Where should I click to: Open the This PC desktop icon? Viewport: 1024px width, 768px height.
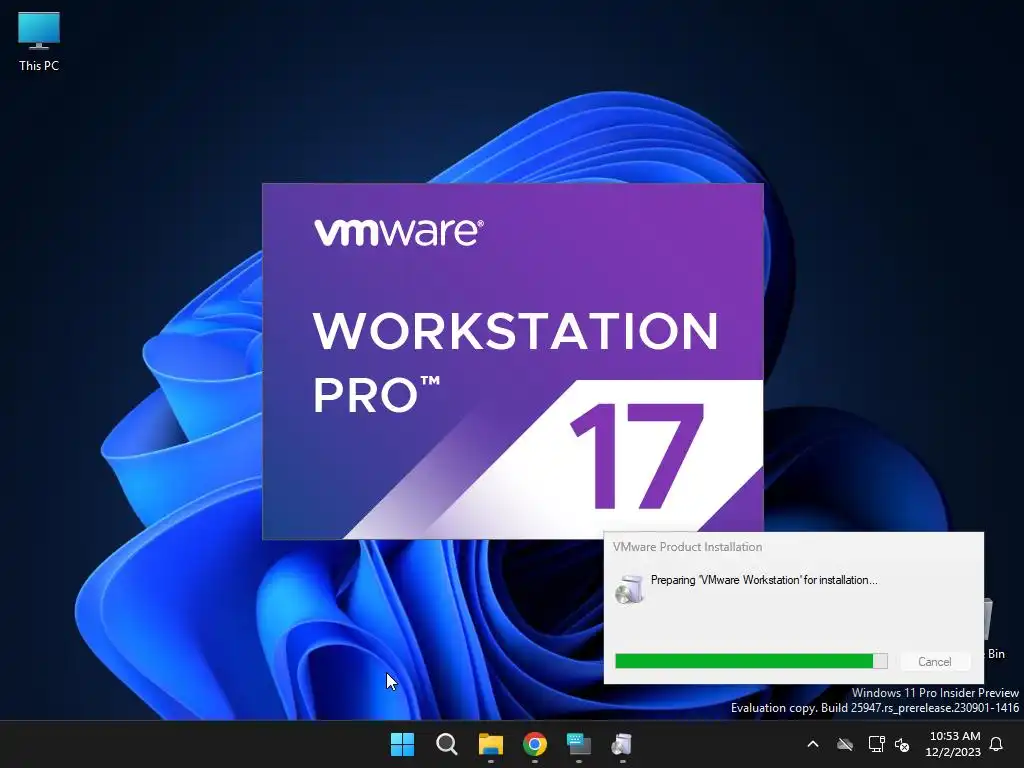39,42
